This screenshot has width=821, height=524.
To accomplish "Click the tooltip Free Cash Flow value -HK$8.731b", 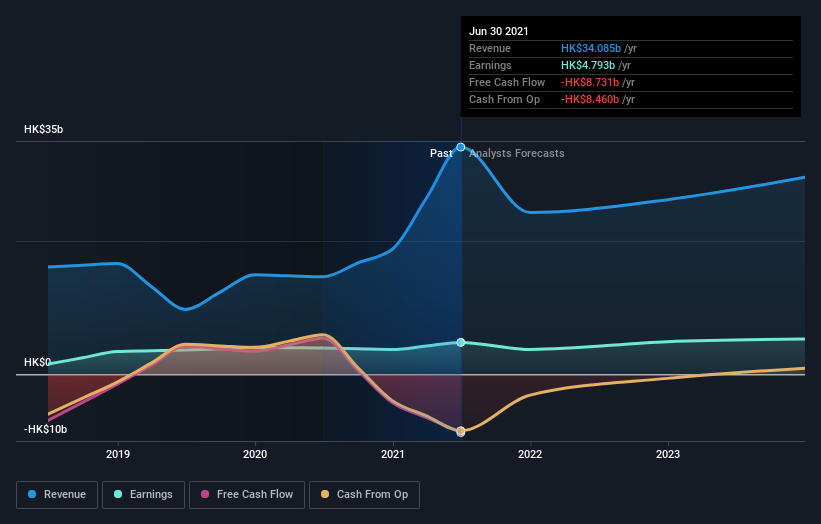I will pyautogui.click(x=590, y=82).
